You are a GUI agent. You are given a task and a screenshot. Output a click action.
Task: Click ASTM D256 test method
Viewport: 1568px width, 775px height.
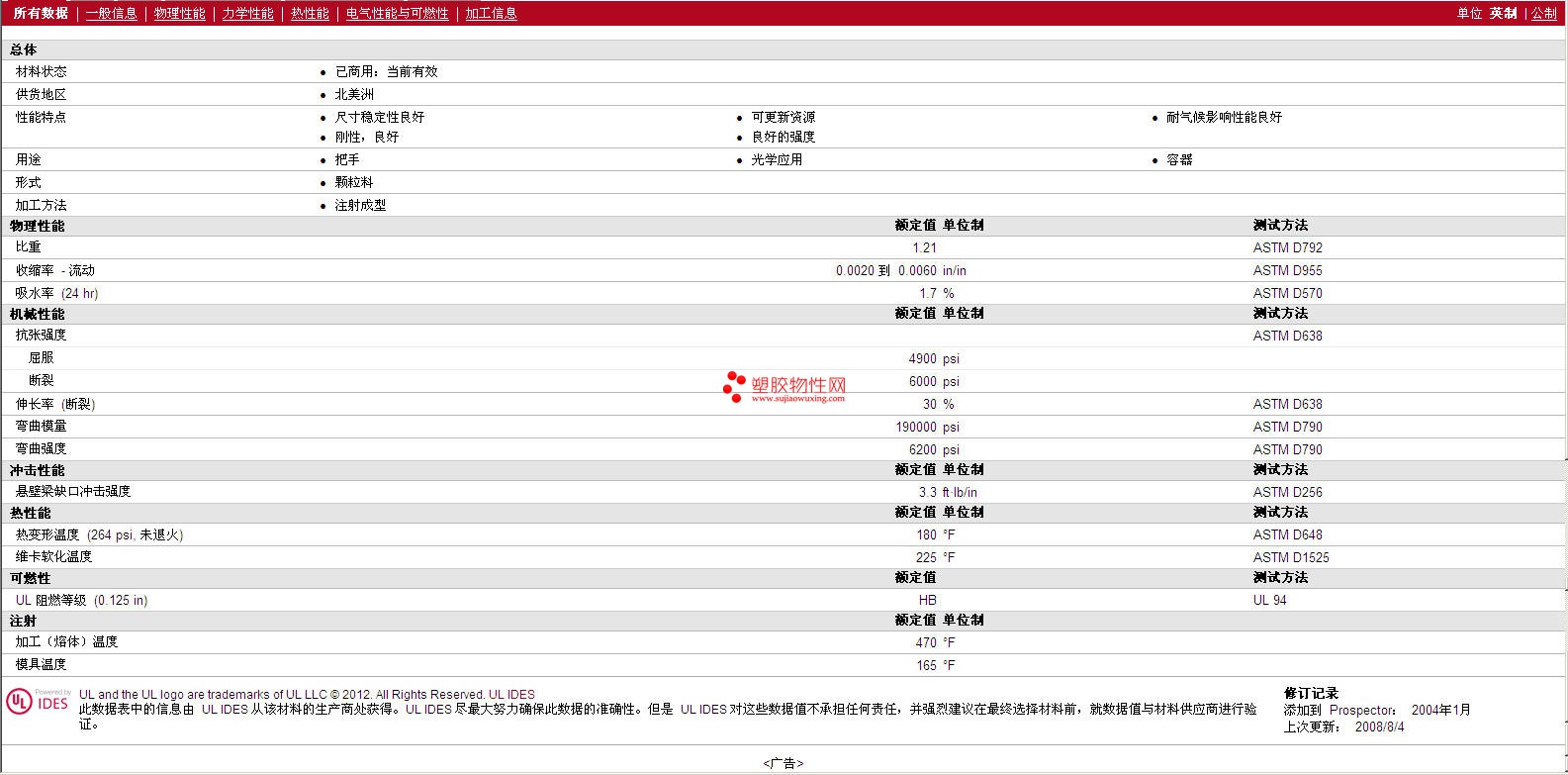1287,492
